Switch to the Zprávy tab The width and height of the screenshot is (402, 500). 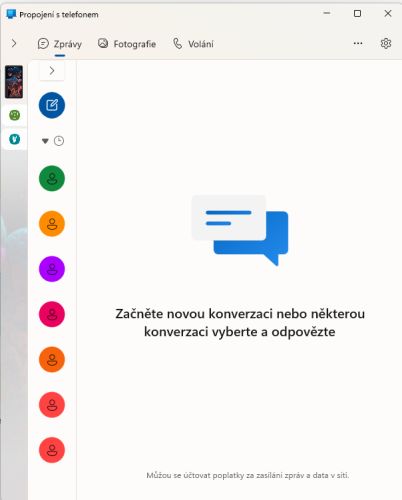tap(60, 44)
